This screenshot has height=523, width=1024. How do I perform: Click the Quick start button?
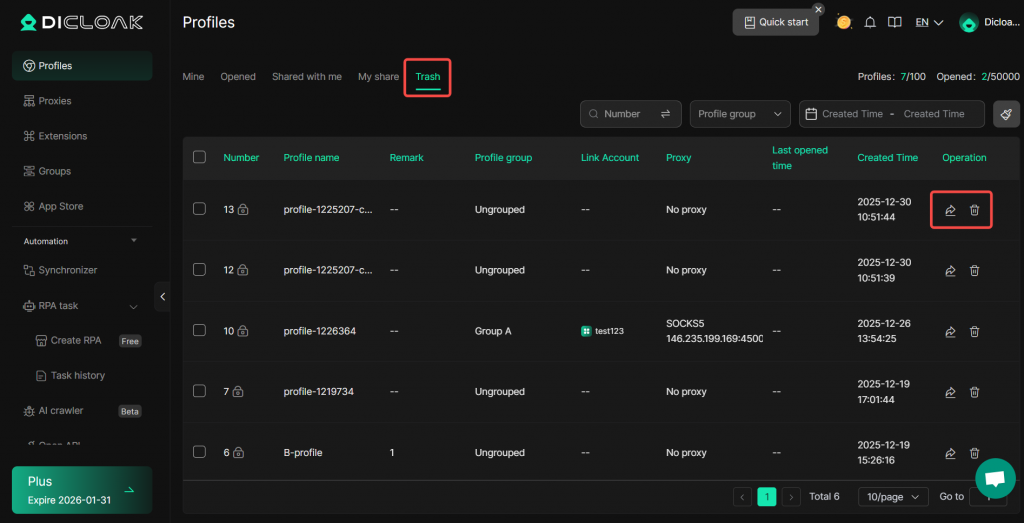pyautogui.click(x=776, y=22)
